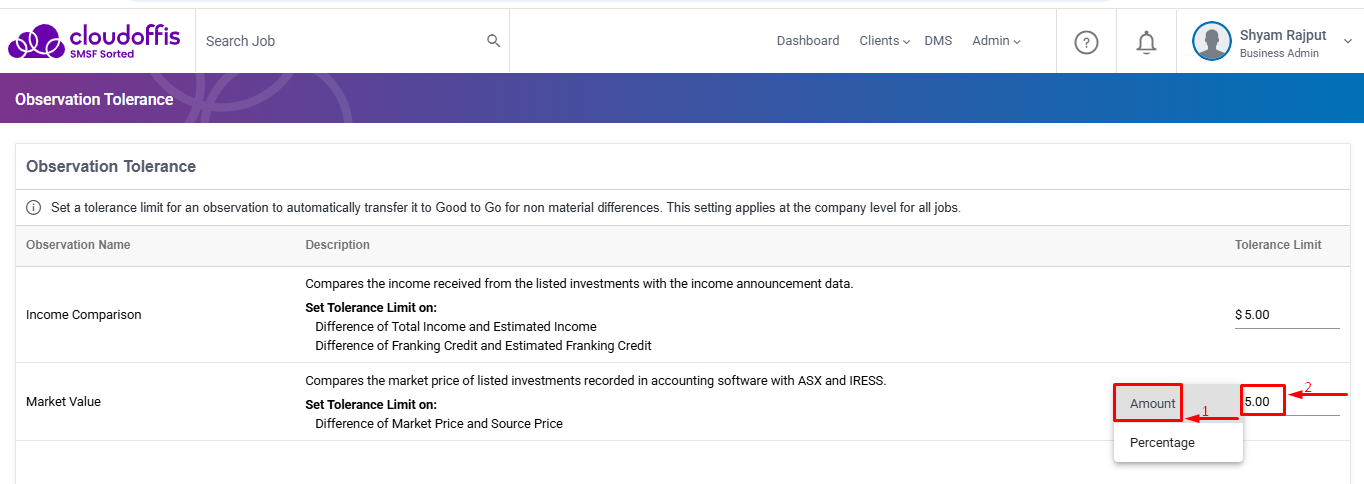Click 'Difference of Total Income and Estimated Income'
The image size is (1364, 484).
coord(456,327)
